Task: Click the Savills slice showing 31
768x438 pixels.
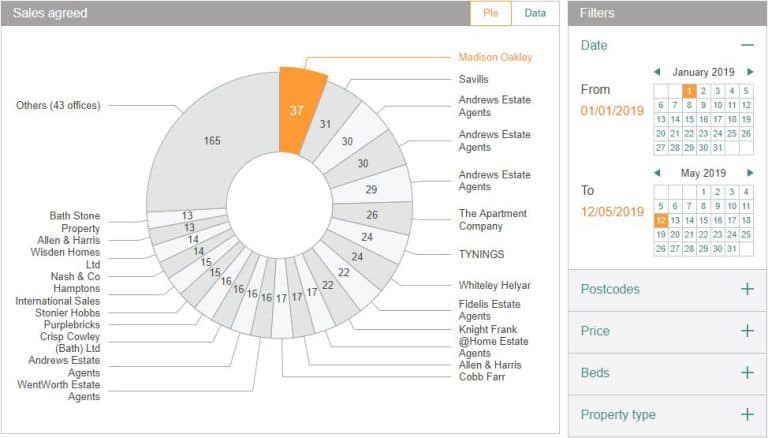Action: [325, 124]
